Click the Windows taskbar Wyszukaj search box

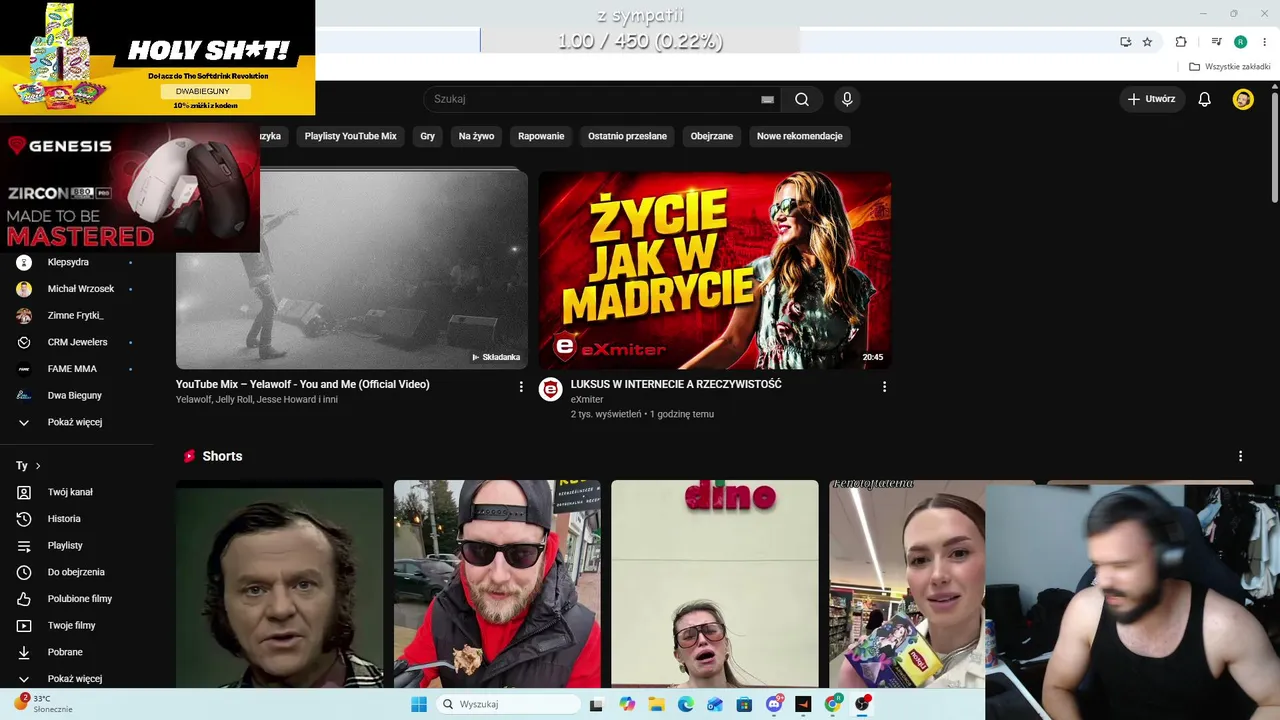pyautogui.click(x=508, y=704)
